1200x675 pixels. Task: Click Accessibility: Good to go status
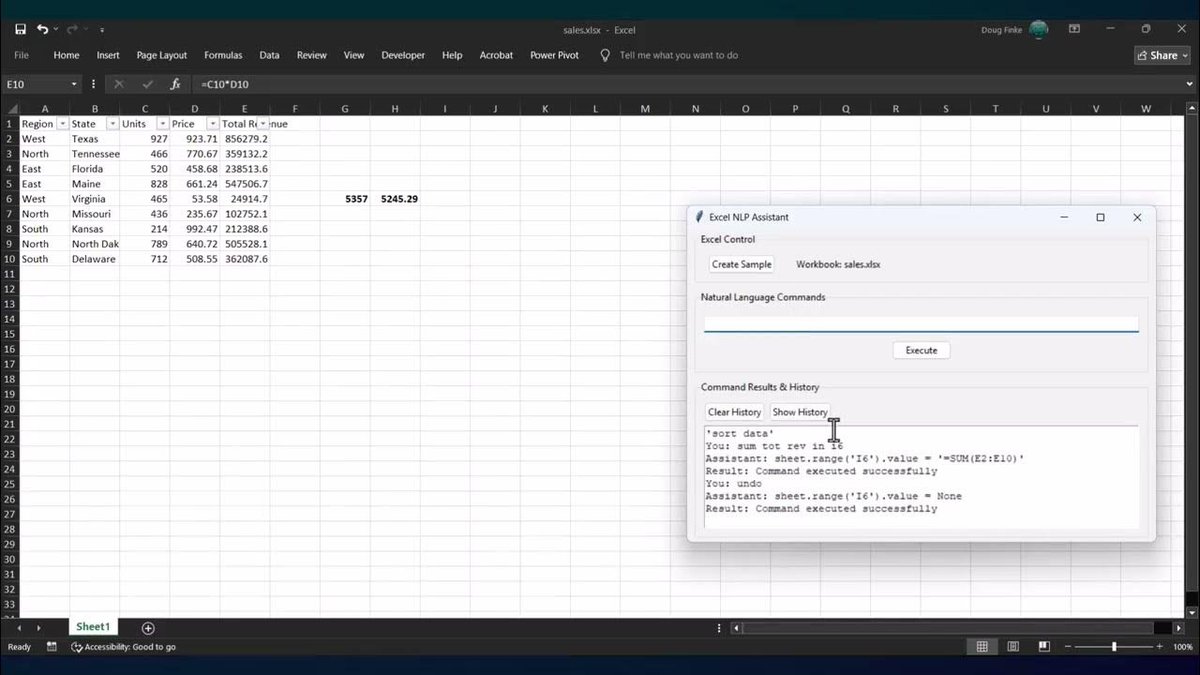coord(123,647)
